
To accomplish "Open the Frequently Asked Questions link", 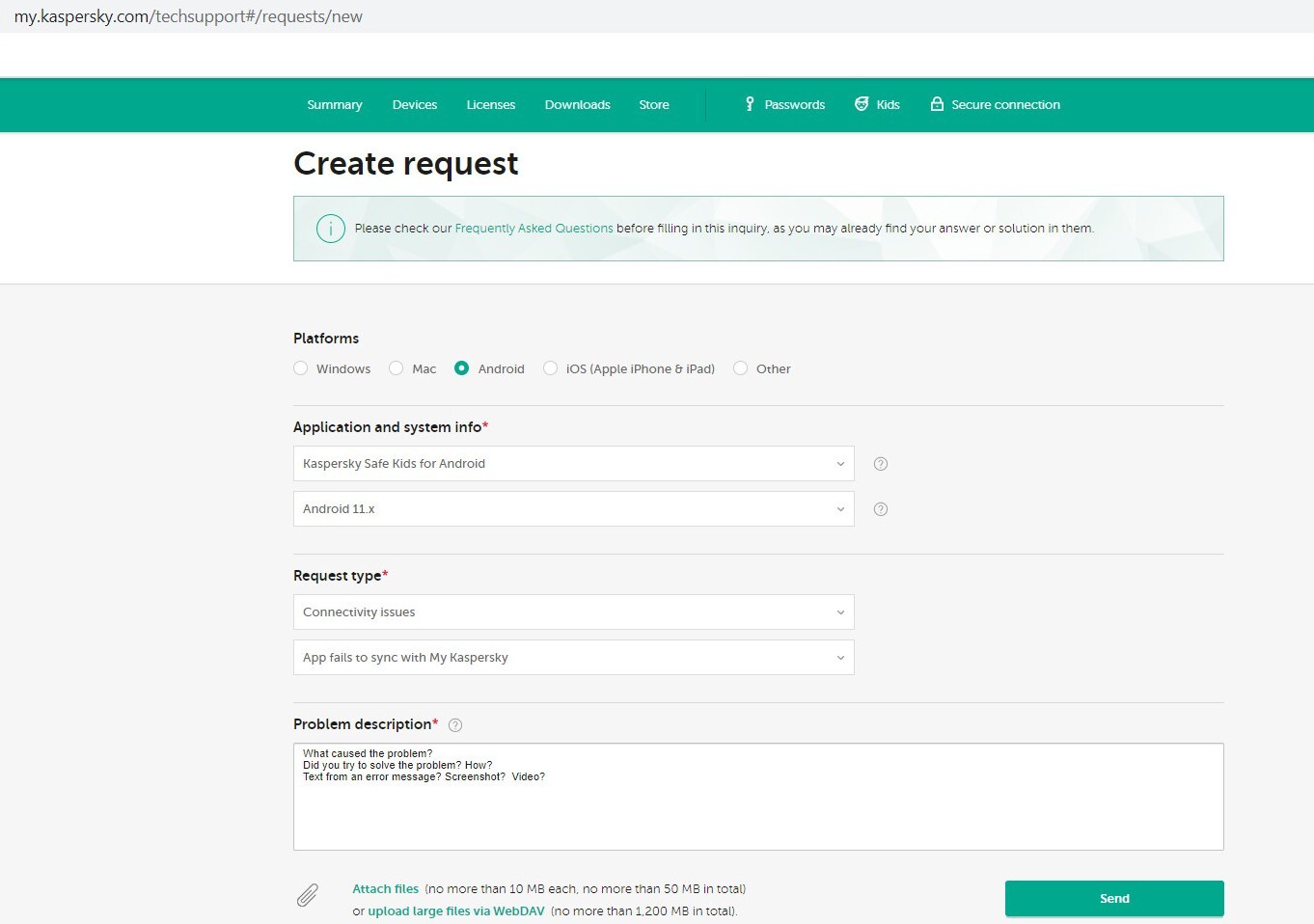I will pos(534,229).
